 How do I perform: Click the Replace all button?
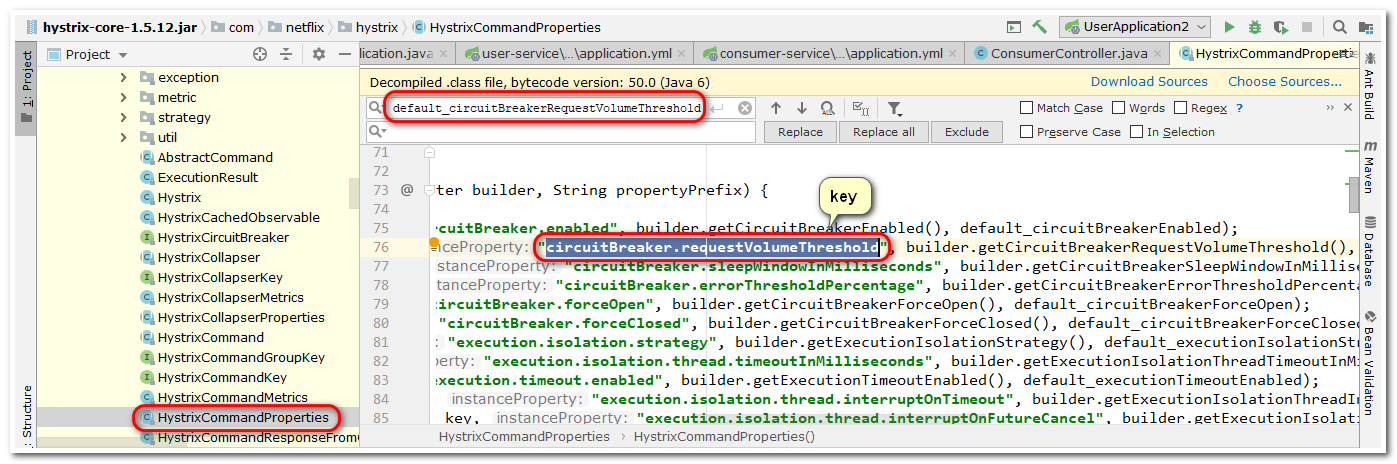[883, 132]
